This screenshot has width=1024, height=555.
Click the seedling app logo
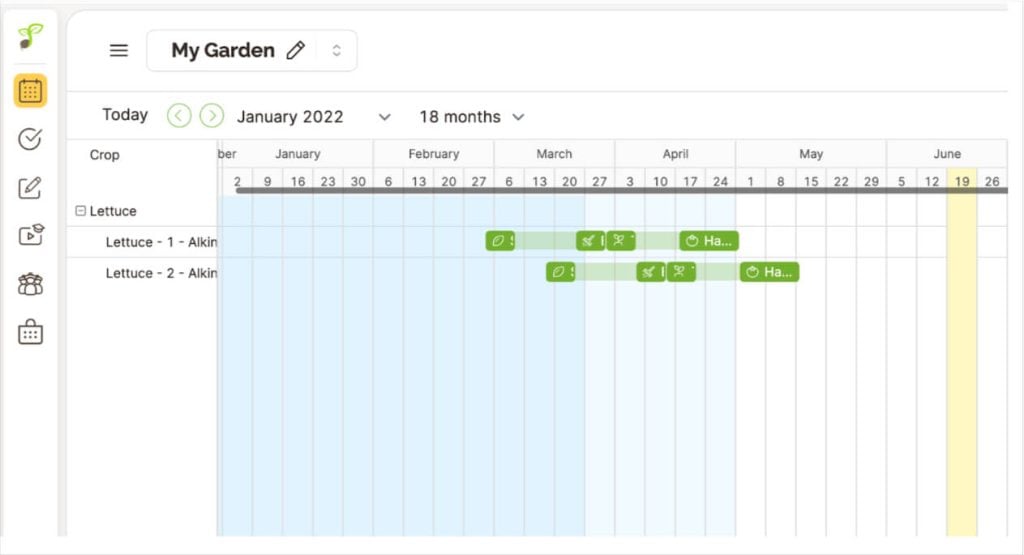tap(30, 36)
